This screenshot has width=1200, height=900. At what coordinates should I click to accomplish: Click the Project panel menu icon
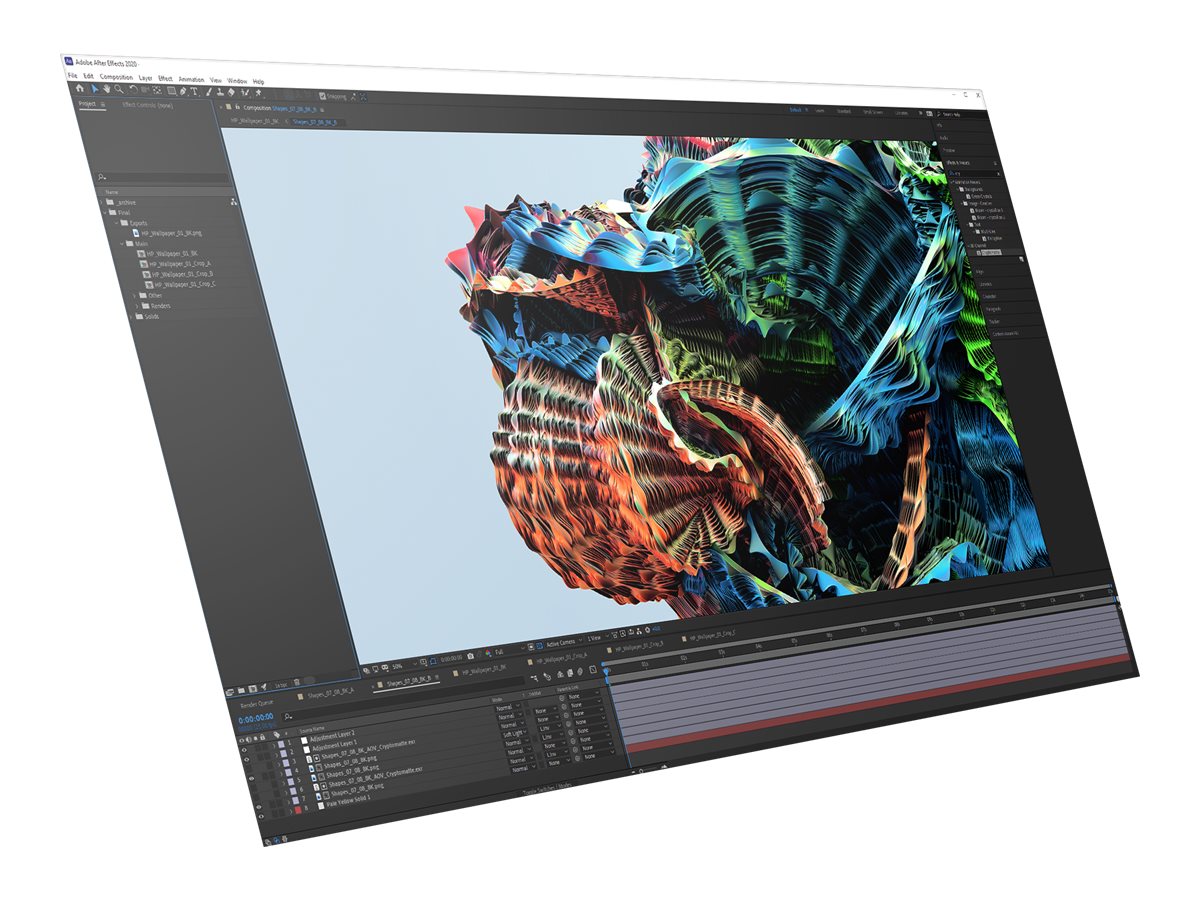coord(103,104)
